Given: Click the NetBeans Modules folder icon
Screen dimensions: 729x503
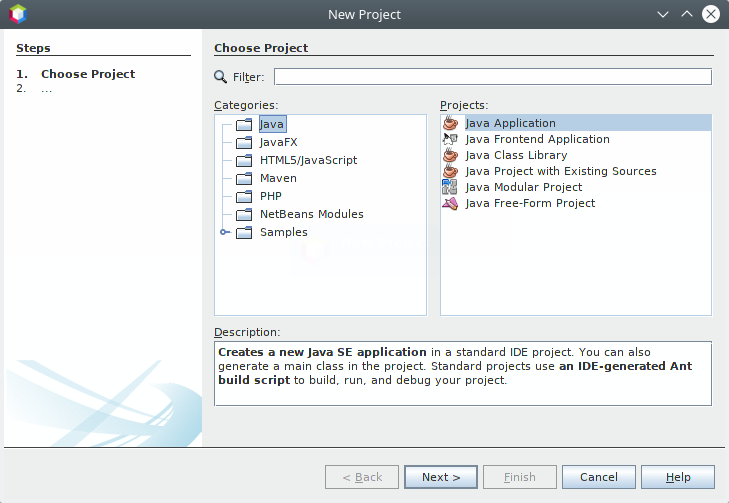Looking at the screenshot, I should click(x=244, y=214).
